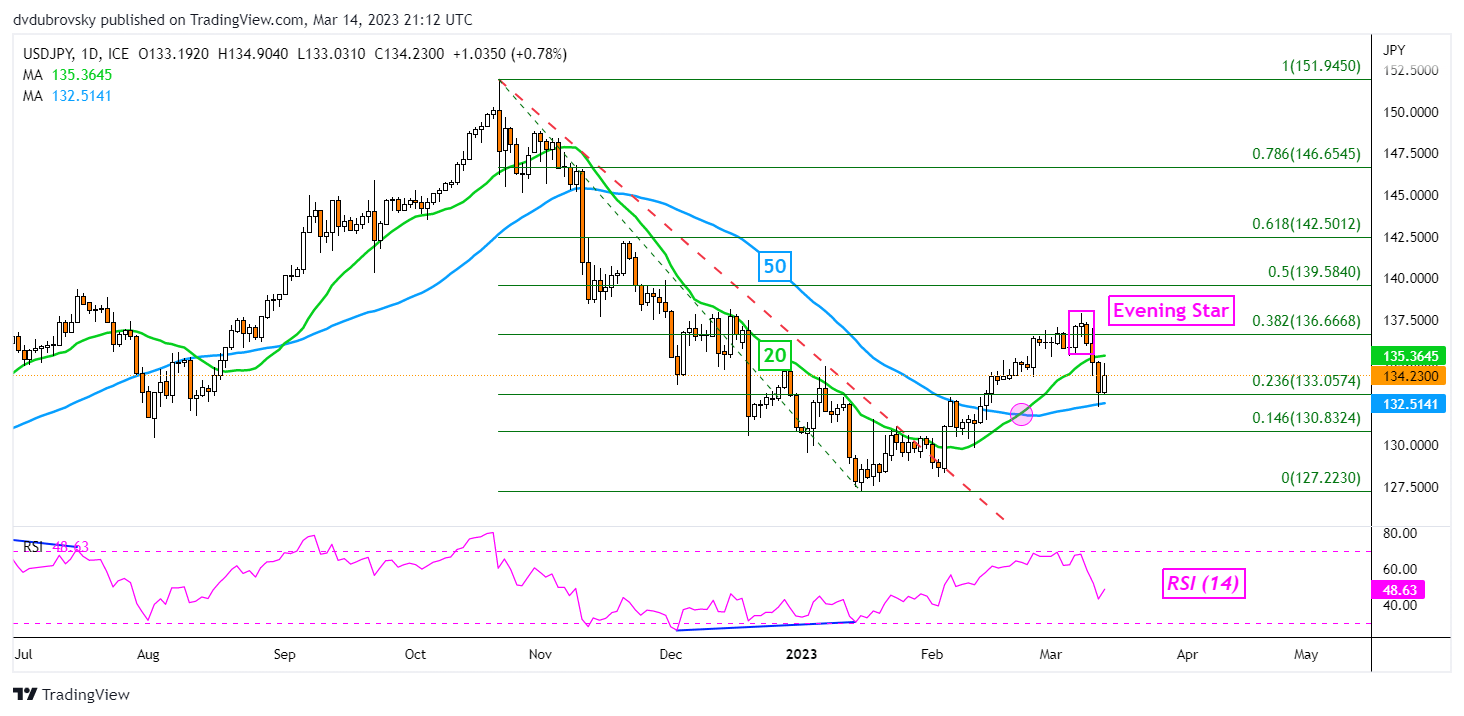Click the 127.5000 price axis value
This screenshot has width=1464, height=716.
(x=1411, y=487)
